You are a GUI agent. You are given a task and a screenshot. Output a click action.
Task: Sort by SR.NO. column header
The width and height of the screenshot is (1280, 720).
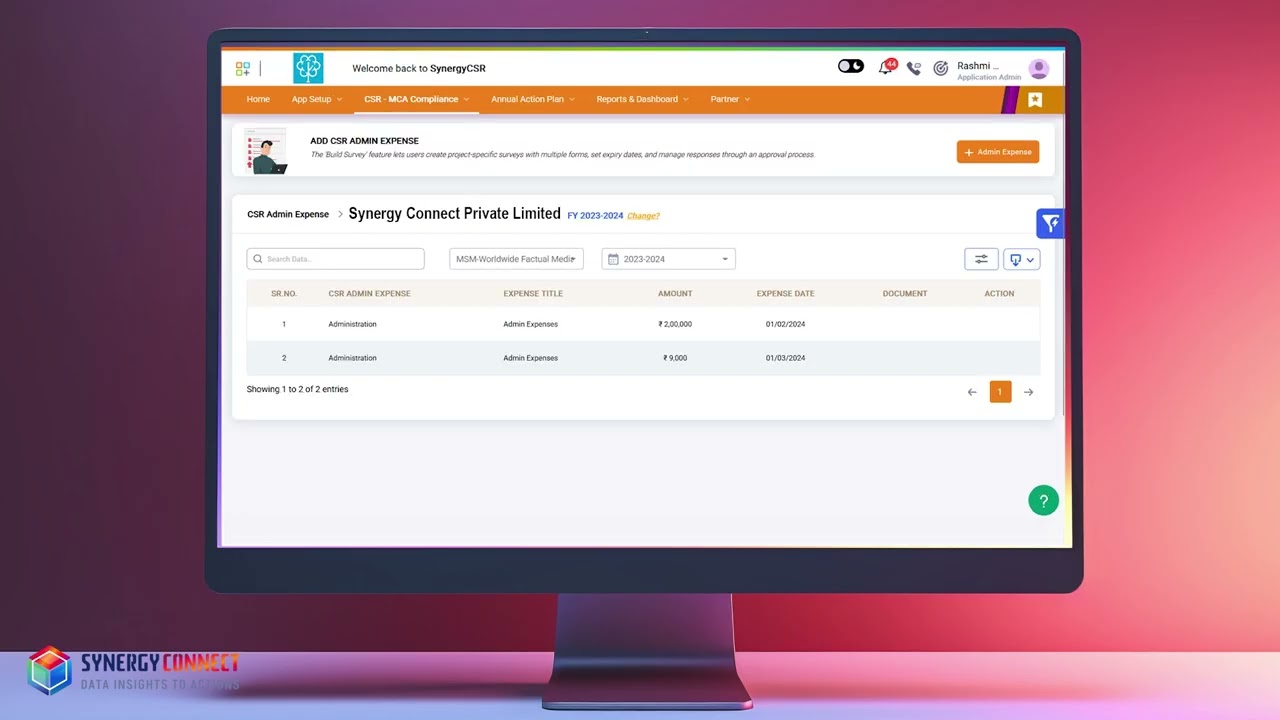[x=284, y=294]
